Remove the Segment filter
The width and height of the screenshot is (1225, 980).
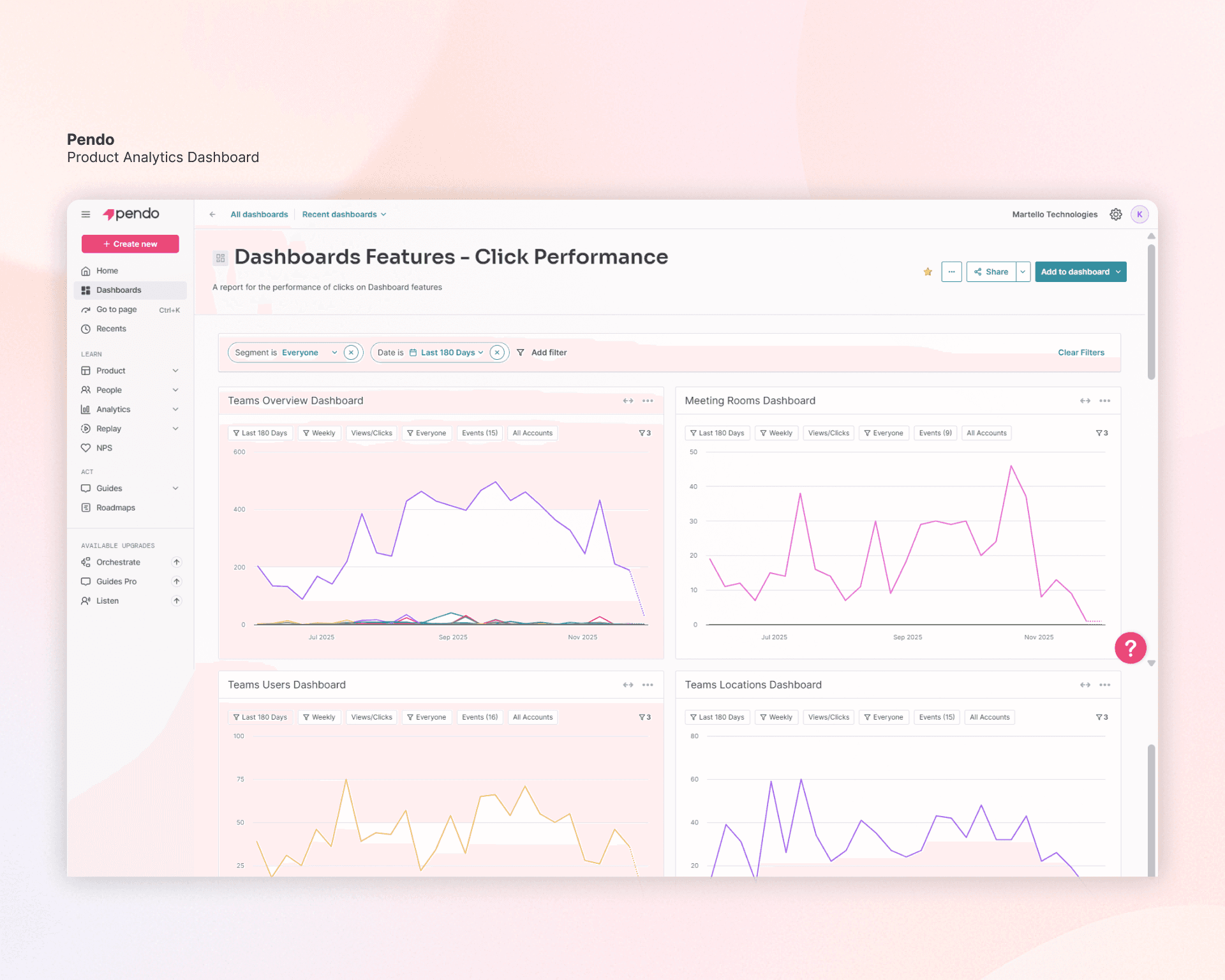click(351, 352)
